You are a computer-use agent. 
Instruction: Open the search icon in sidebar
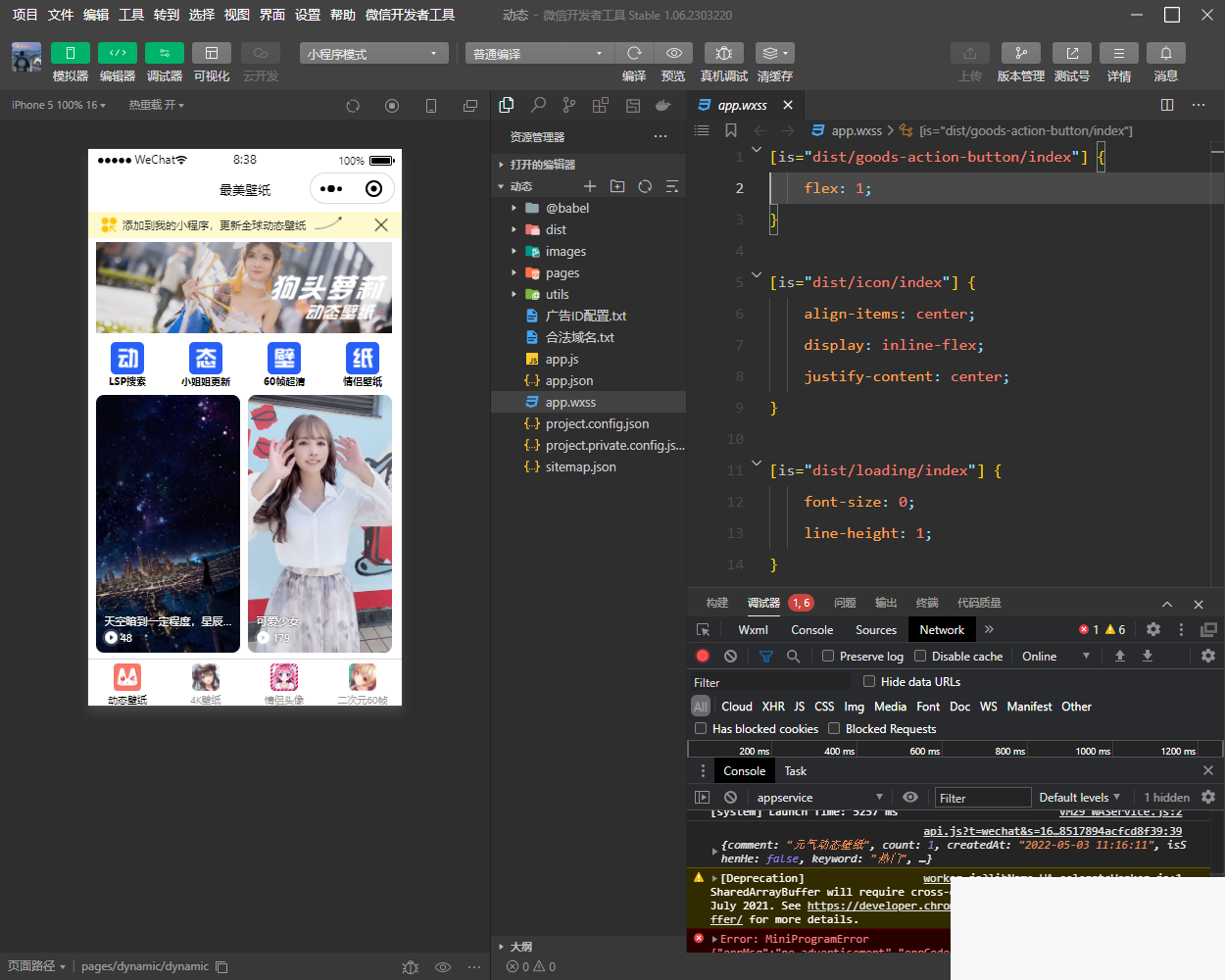coord(538,105)
